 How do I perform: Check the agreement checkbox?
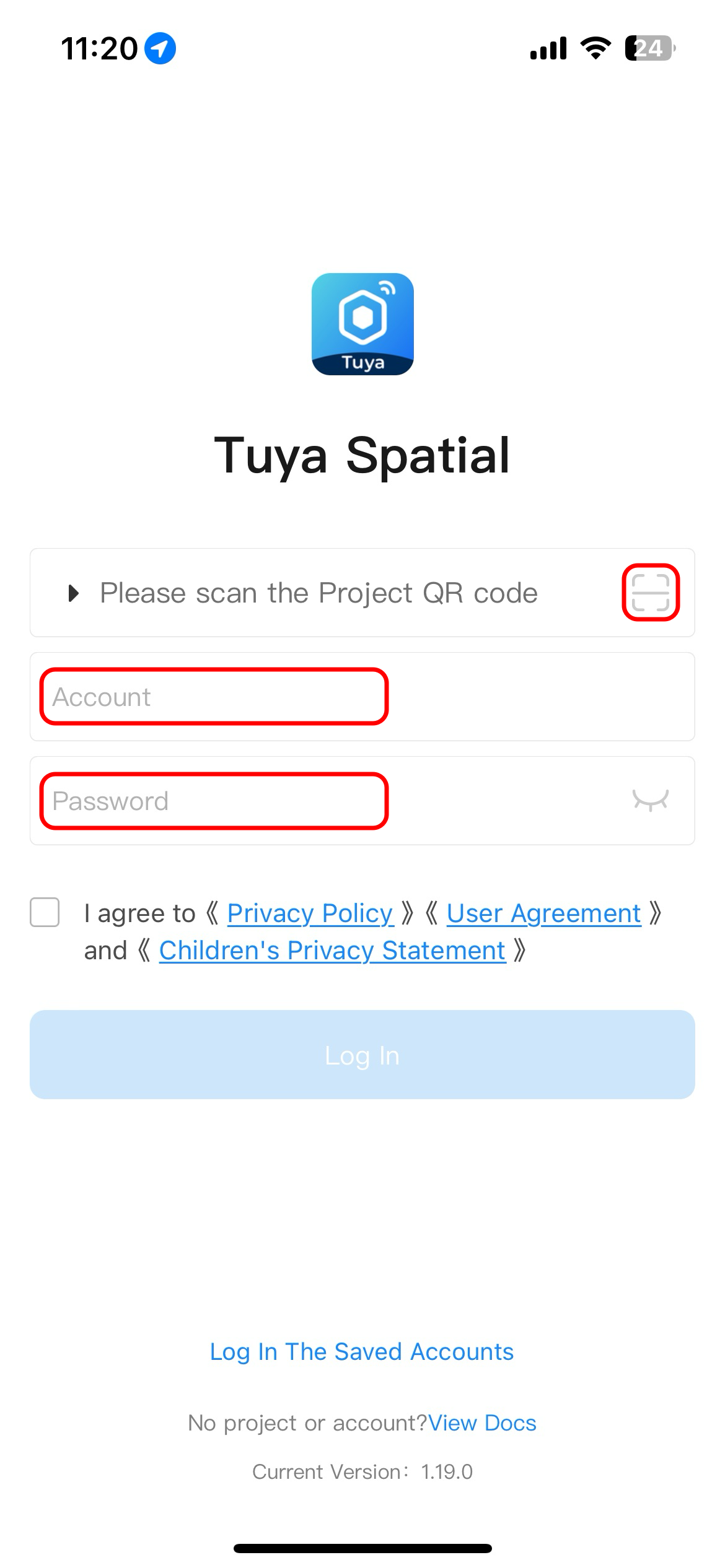click(x=45, y=912)
